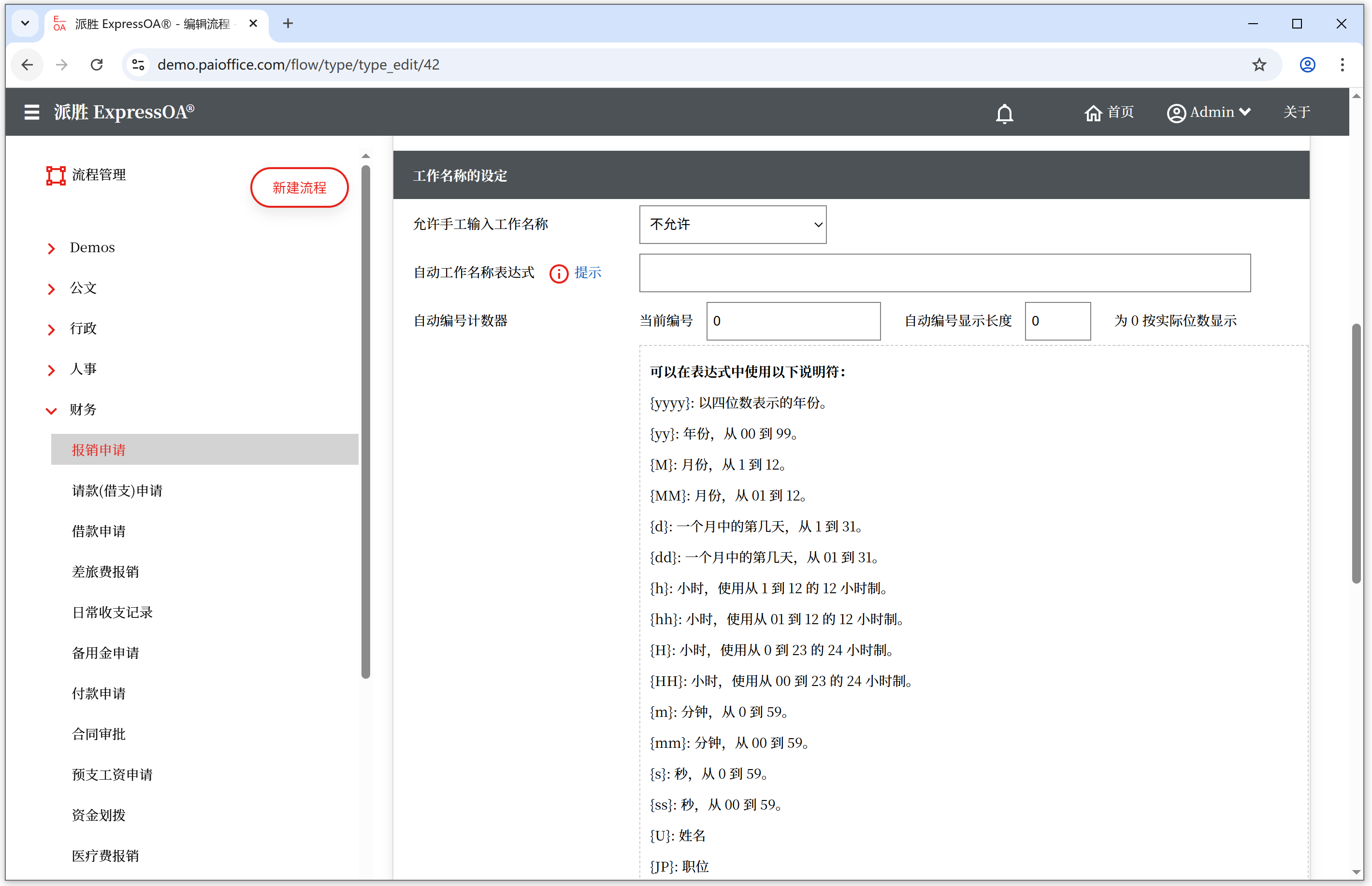The height and width of the screenshot is (886, 1372).
Task: Click the 提示 hint link
Action: point(587,272)
